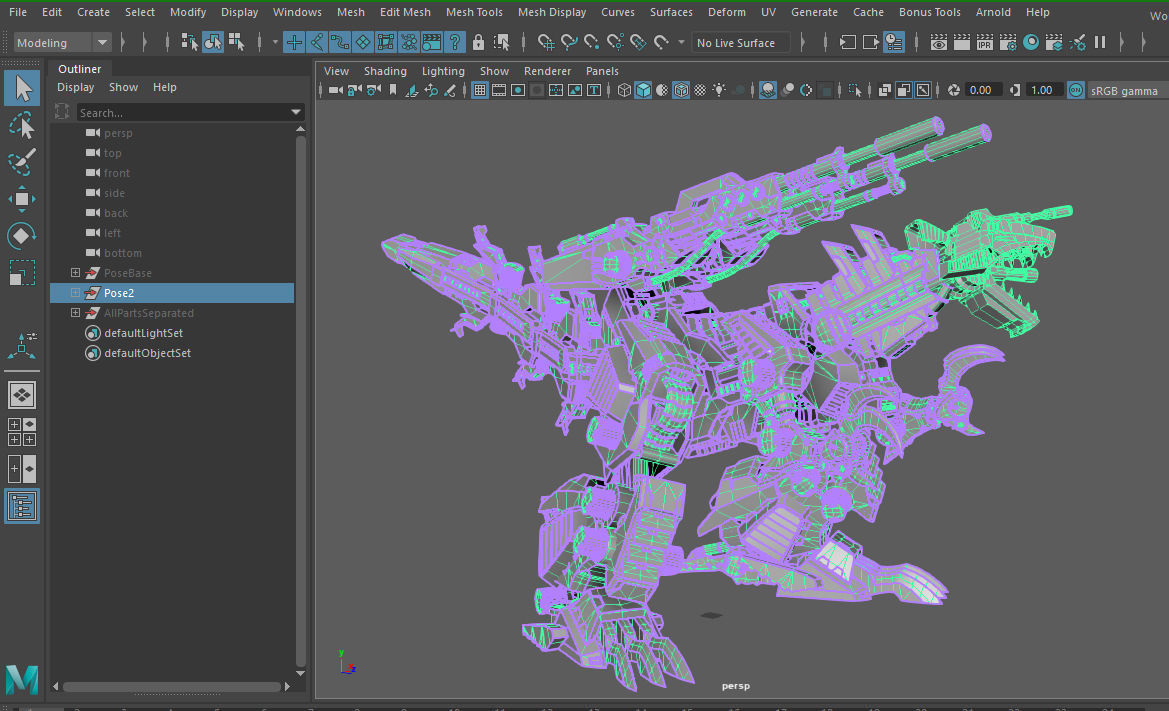Click the Select camera icon in viewport
This screenshot has height=711, width=1169.
pyautogui.click(x=335, y=90)
